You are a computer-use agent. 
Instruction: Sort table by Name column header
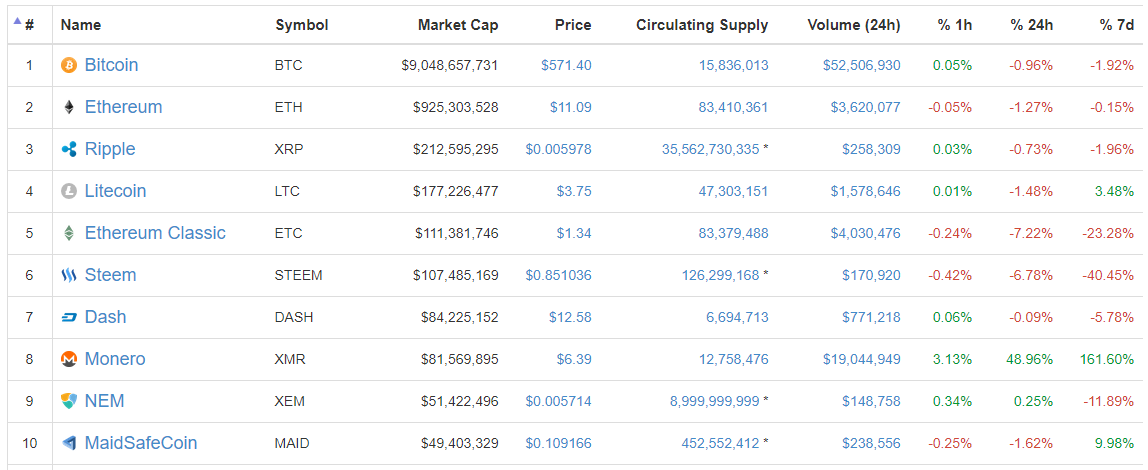pyautogui.click(x=81, y=25)
